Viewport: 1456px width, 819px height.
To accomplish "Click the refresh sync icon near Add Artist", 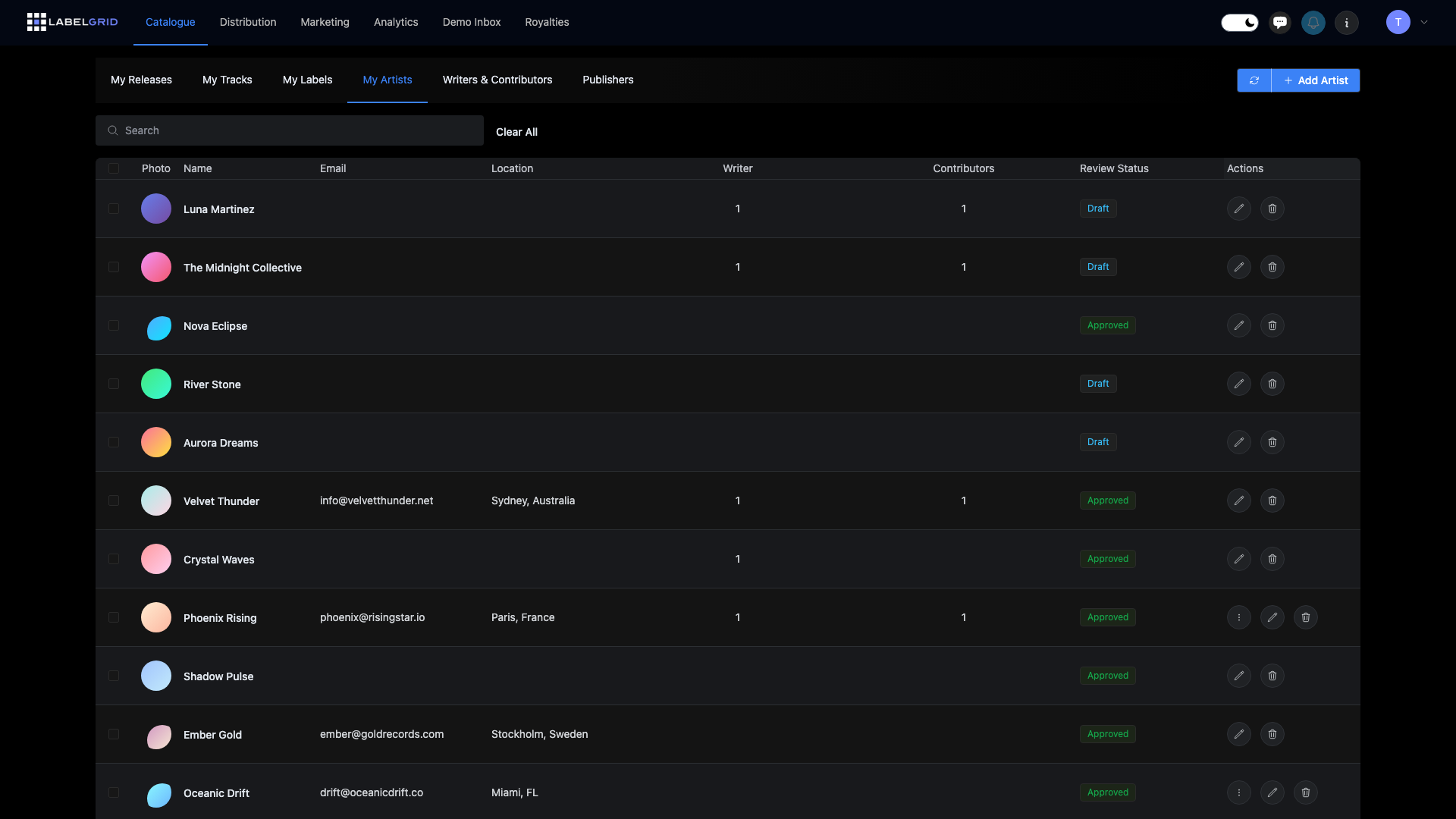I will tap(1255, 80).
